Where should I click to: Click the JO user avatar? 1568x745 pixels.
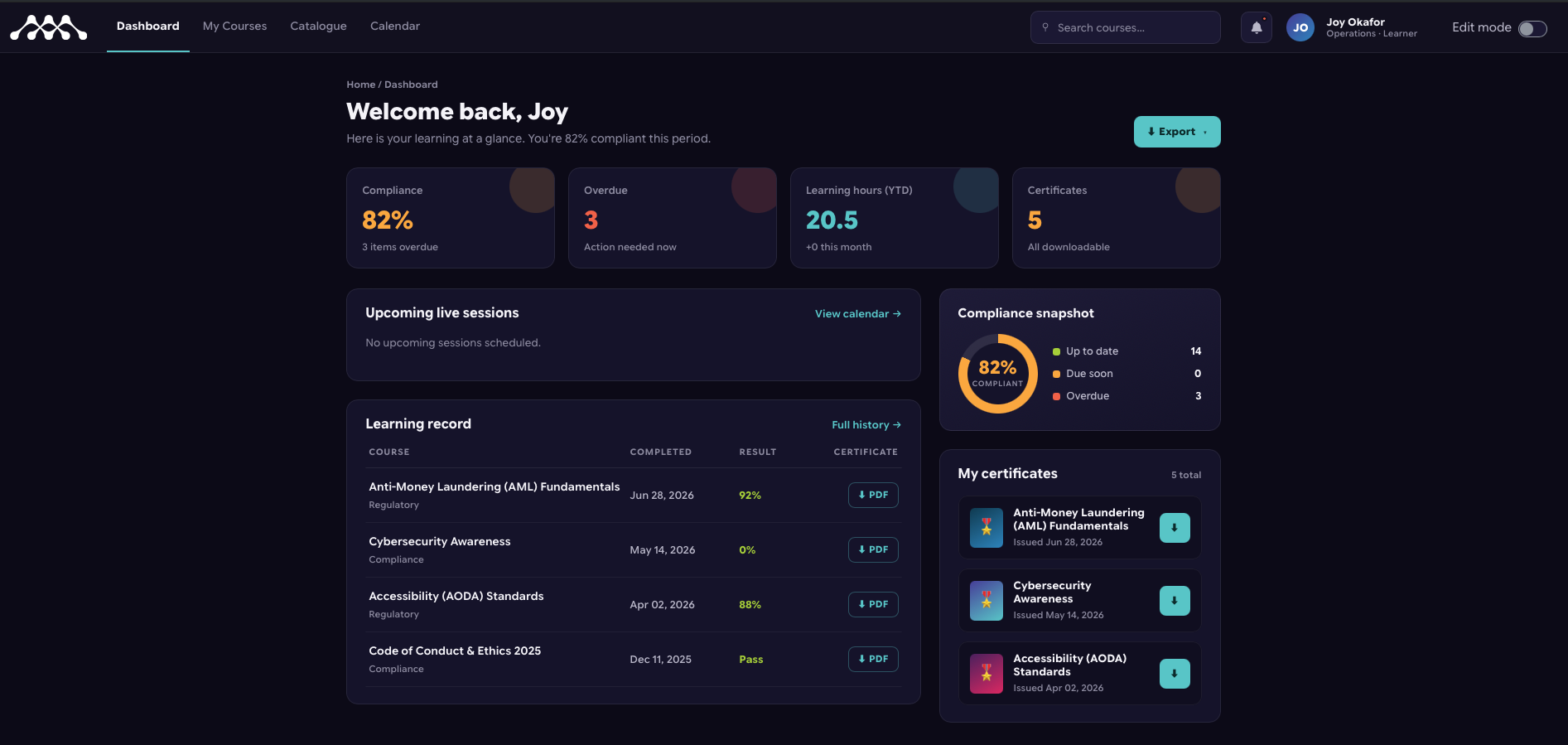(x=1300, y=27)
